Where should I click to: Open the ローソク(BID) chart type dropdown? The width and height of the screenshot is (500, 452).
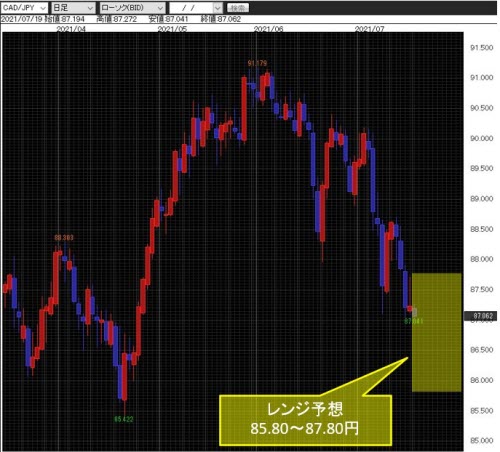(x=132, y=8)
